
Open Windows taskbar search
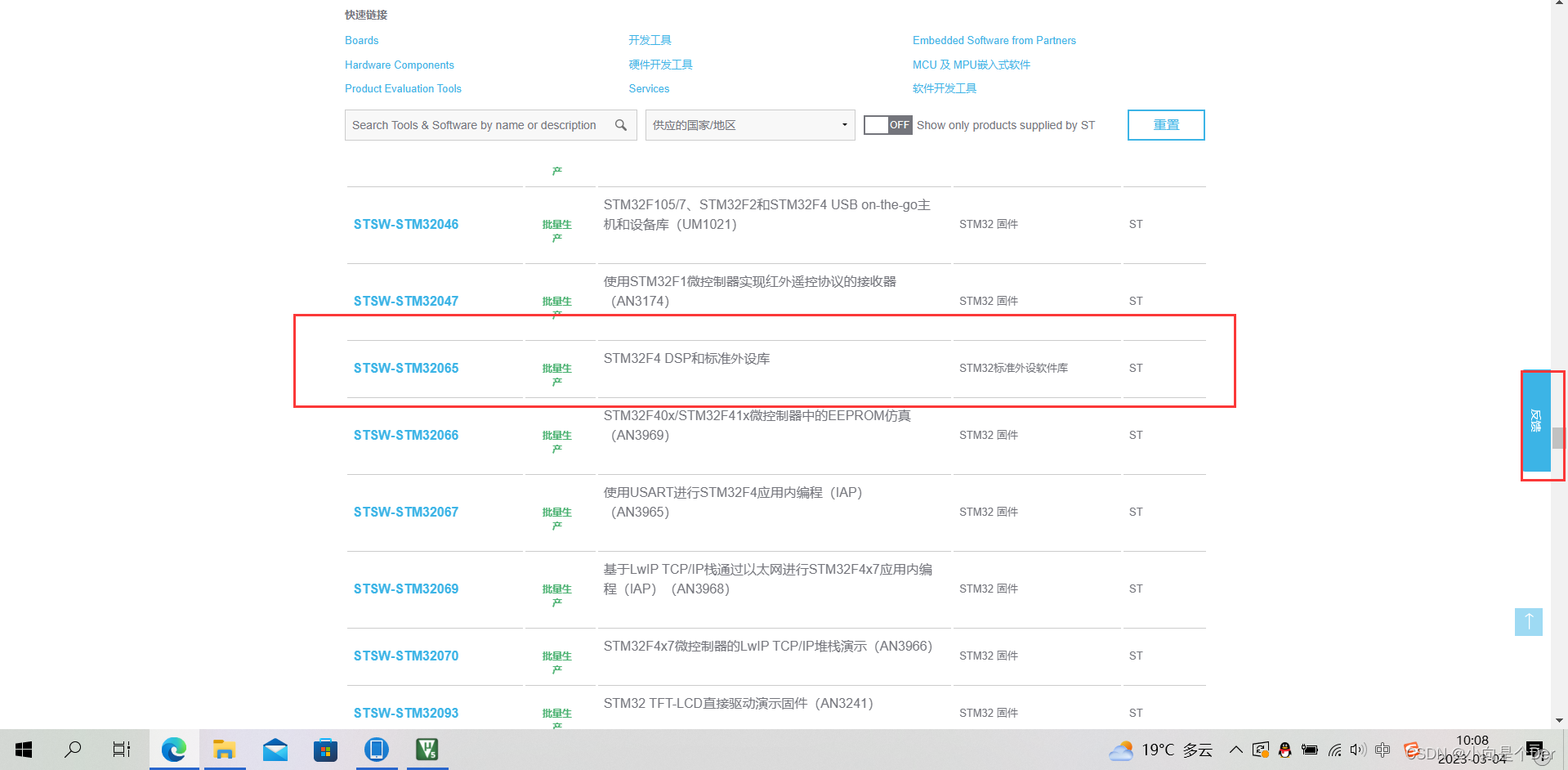pos(73,749)
